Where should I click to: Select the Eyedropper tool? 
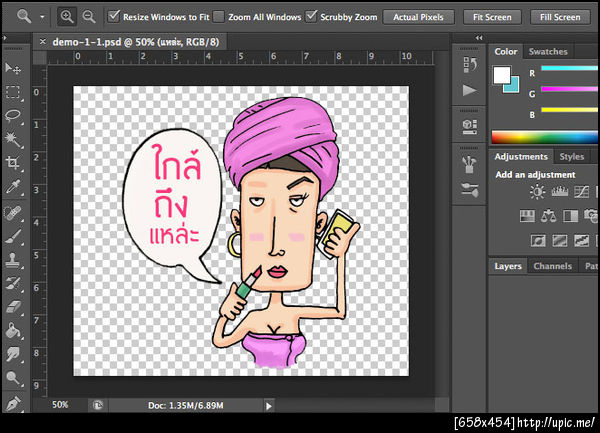tap(13, 187)
